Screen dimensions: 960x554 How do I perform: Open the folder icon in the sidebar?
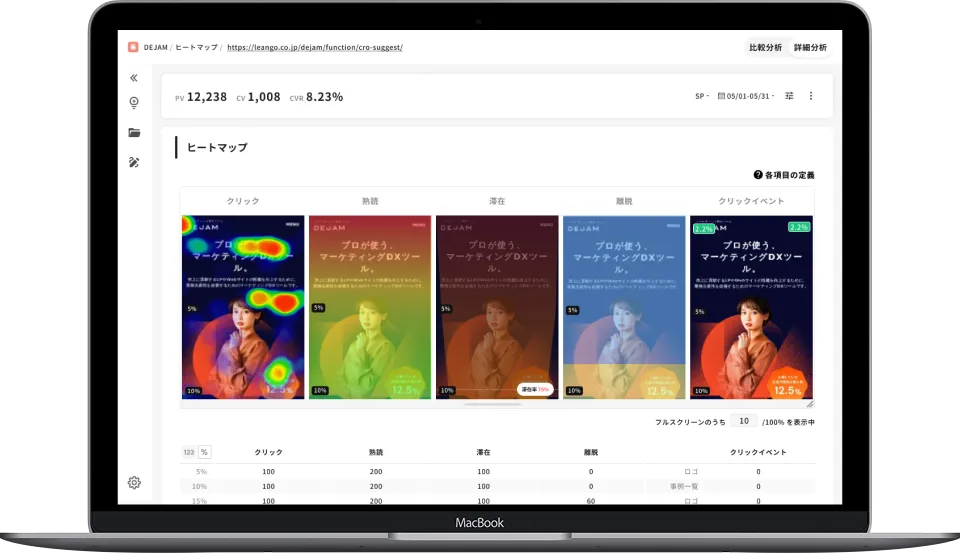(x=134, y=133)
